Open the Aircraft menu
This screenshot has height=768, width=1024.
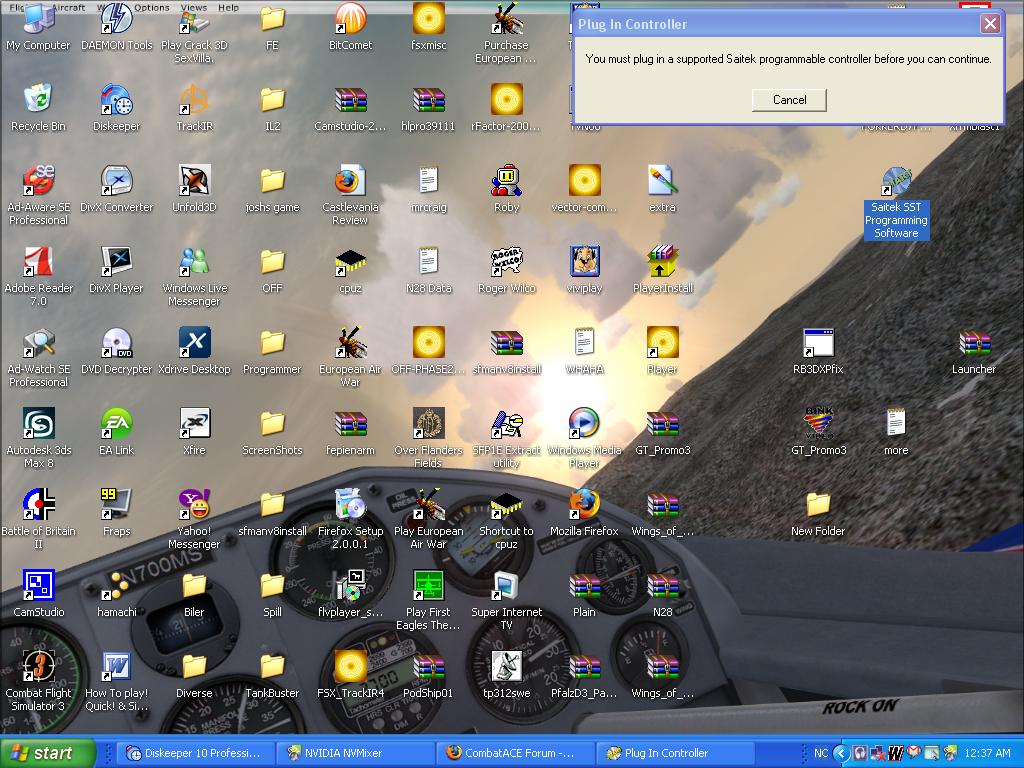(x=69, y=7)
